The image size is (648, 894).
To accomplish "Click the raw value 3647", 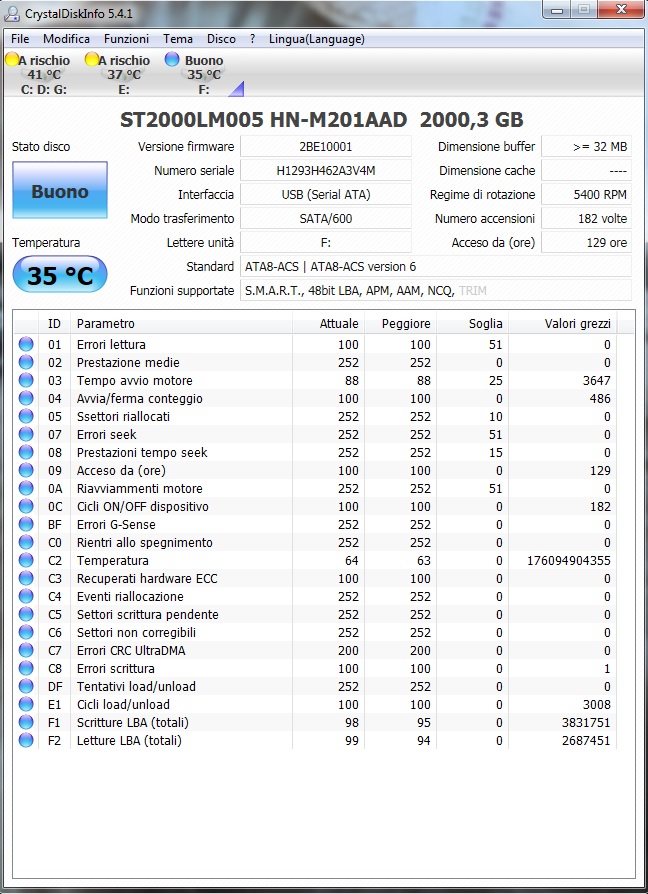I will tap(596, 380).
